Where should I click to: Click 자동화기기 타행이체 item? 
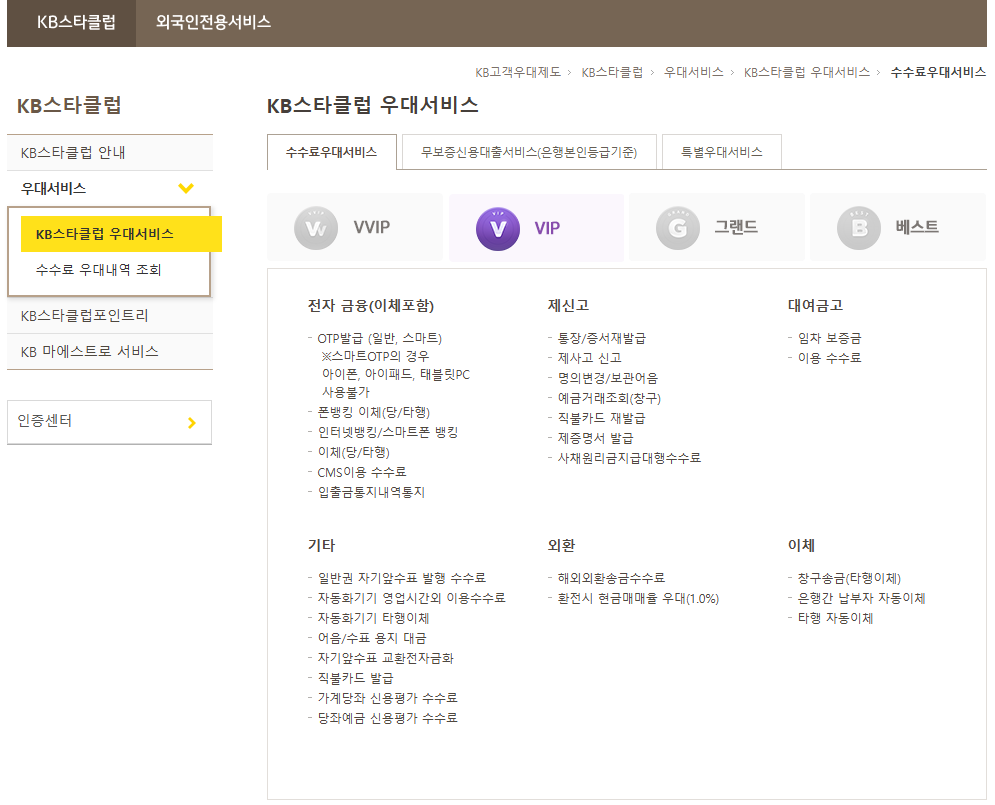[x=373, y=618]
